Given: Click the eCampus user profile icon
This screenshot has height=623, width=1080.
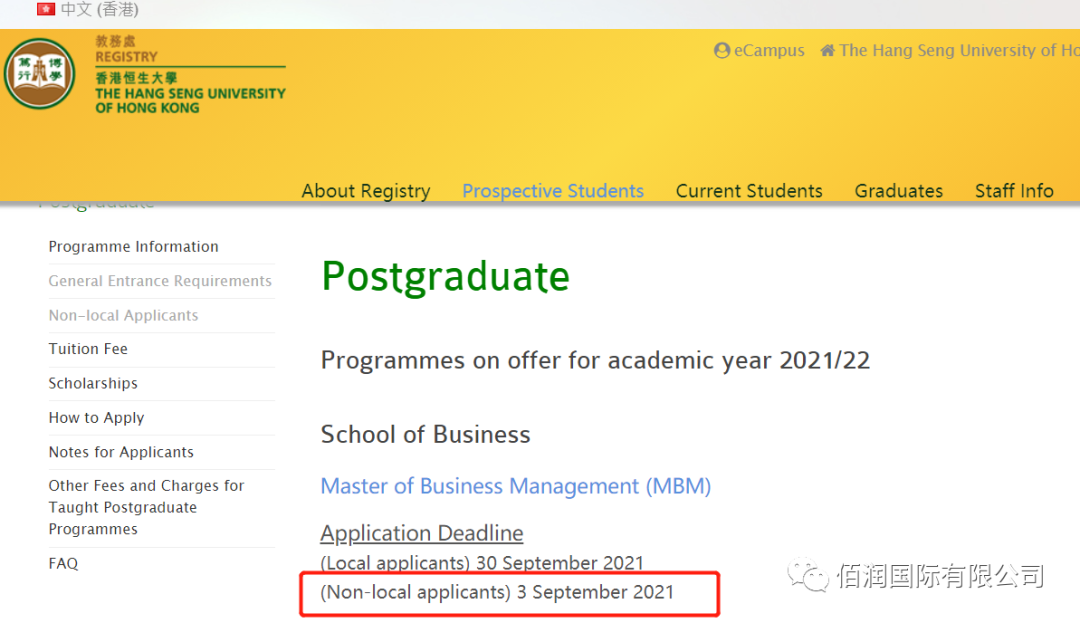Looking at the screenshot, I should click(722, 50).
